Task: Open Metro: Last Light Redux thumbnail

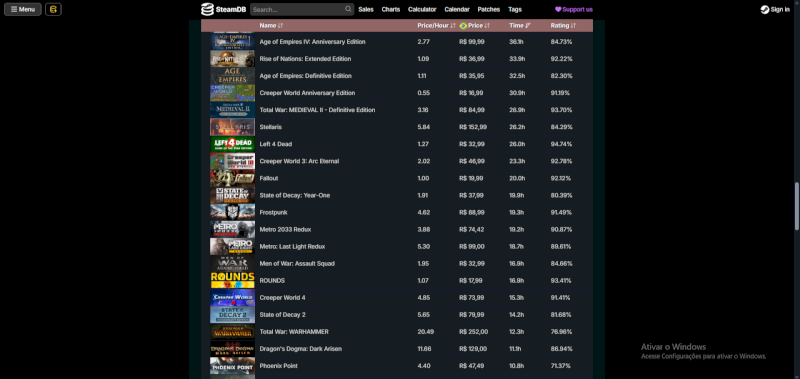Action: click(233, 246)
